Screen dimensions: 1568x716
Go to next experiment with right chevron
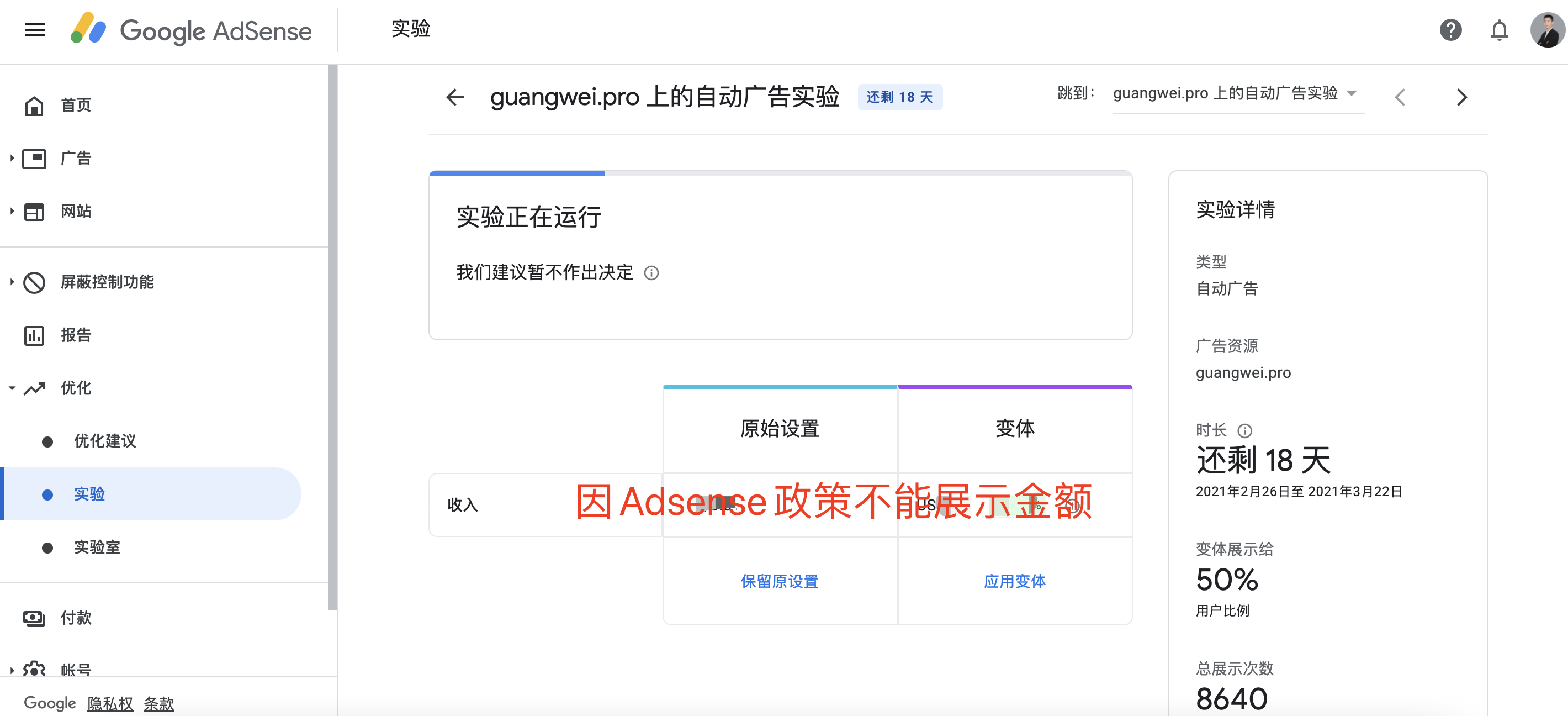pos(1461,97)
